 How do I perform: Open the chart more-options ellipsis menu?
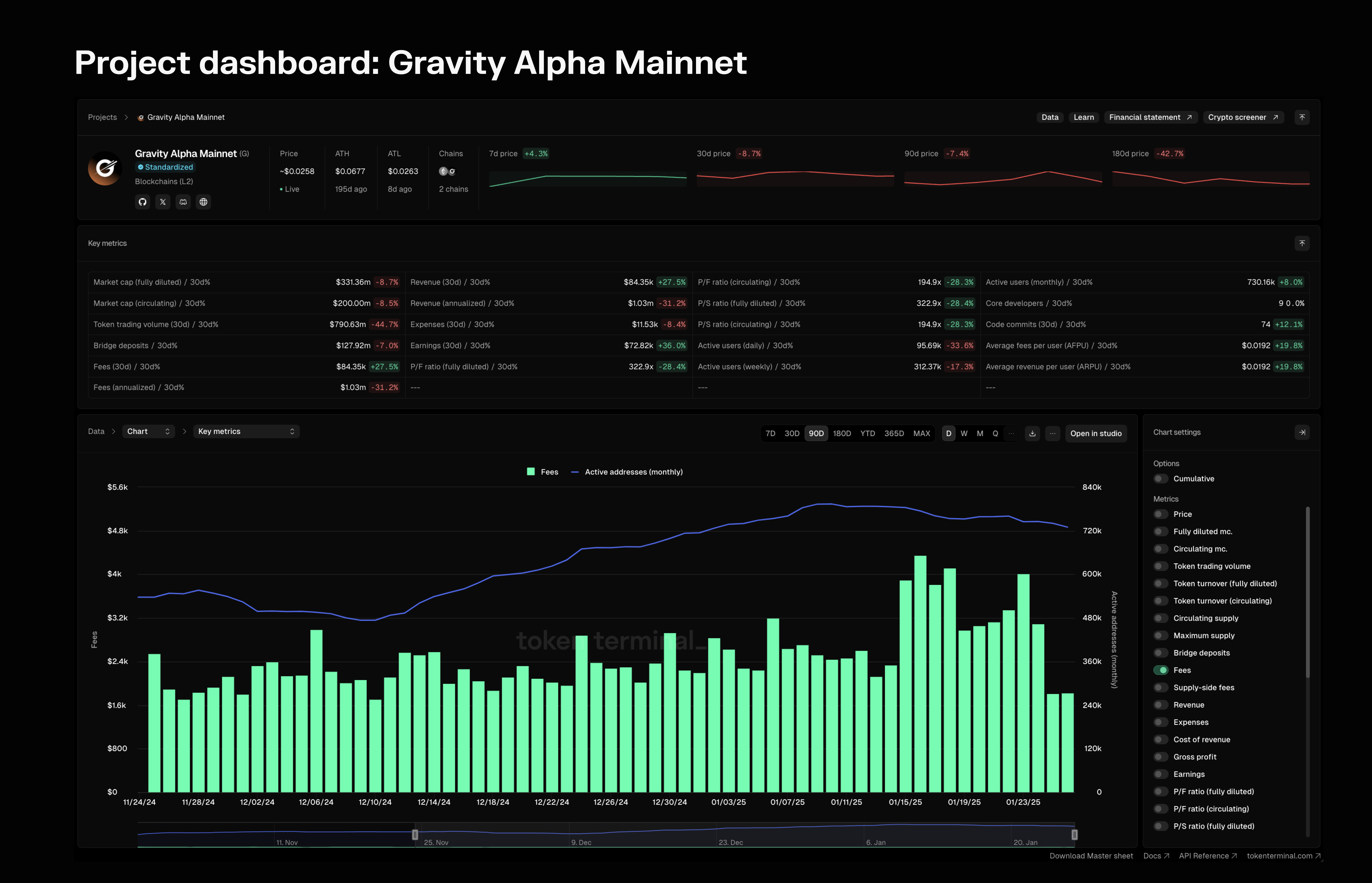pyautogui.click(x=1053, y=433)
